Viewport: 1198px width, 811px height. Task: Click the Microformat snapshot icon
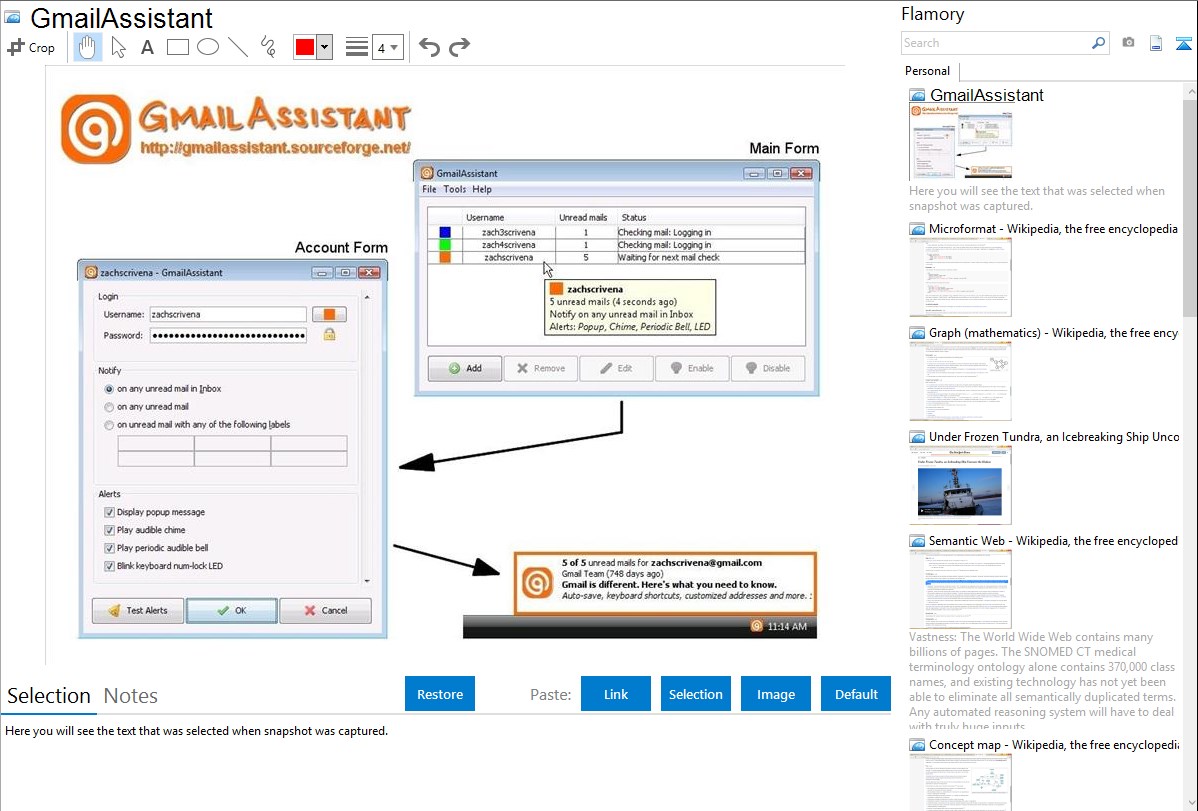[917, 229]
